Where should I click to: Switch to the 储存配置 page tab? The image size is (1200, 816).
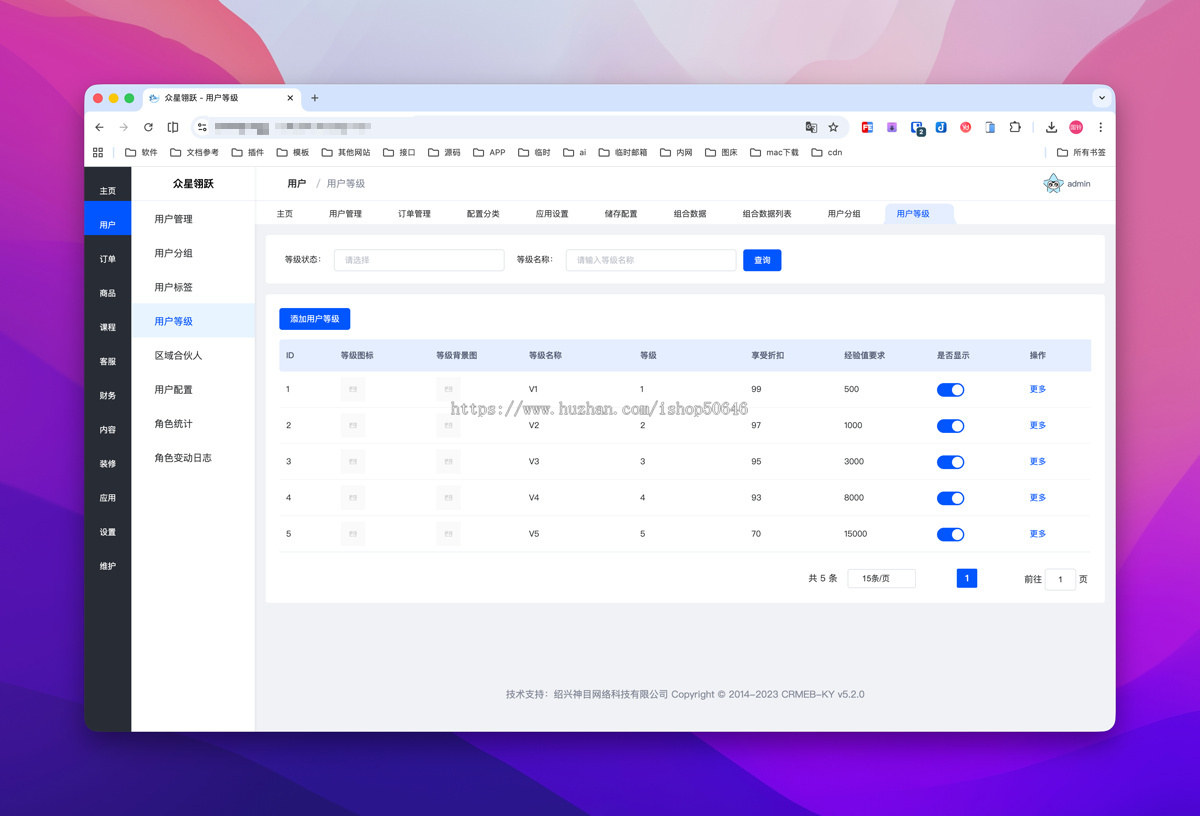pos(621,214)
